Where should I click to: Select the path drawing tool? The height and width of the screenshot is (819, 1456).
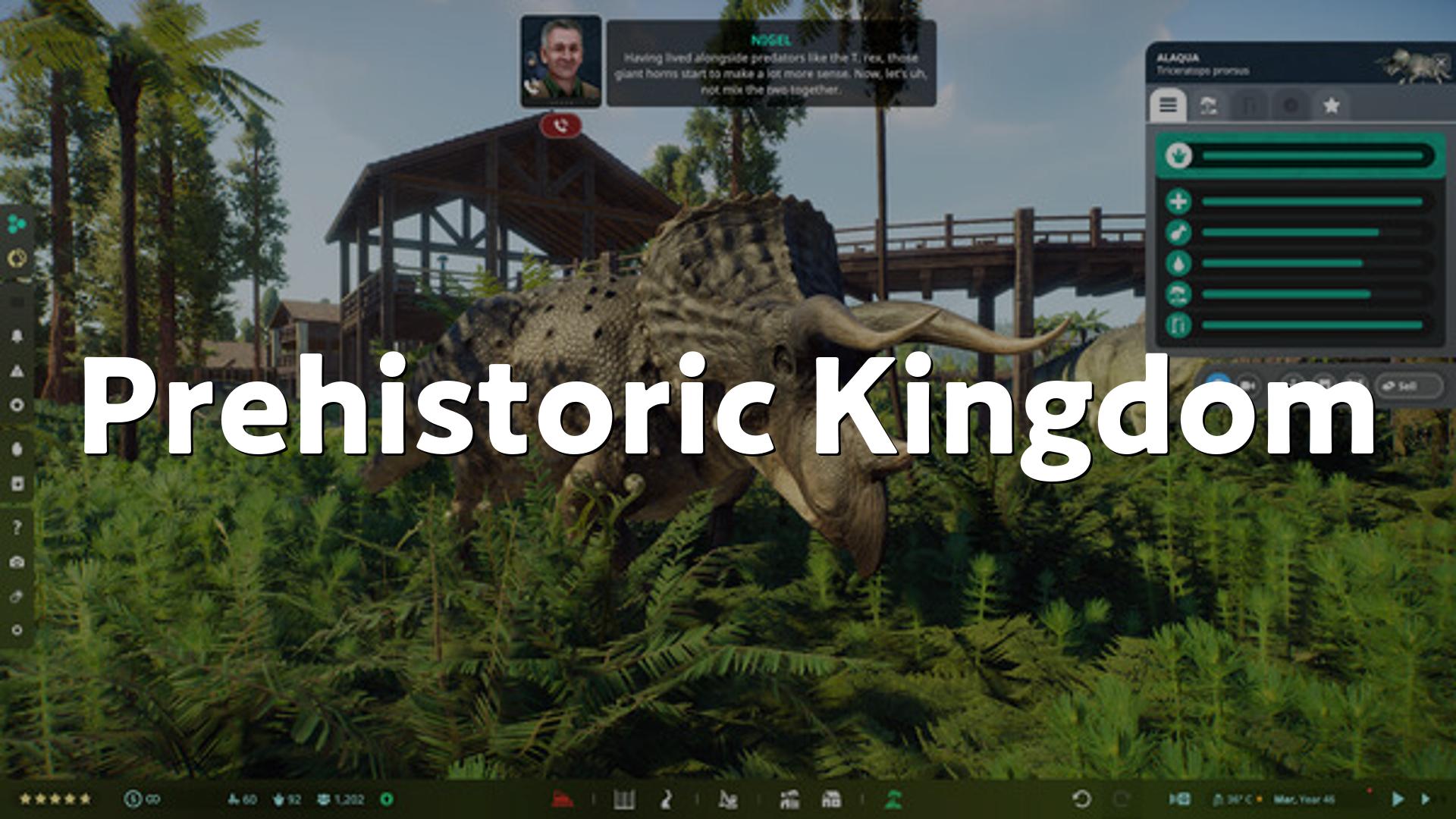pos(667,799)
